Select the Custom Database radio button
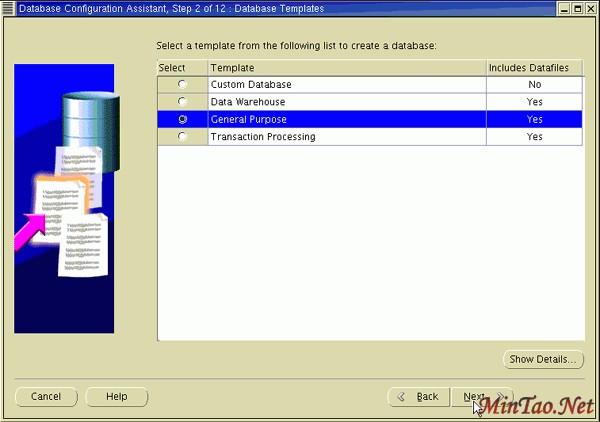The height and width of the screenshot is (422, 600). 182,84
